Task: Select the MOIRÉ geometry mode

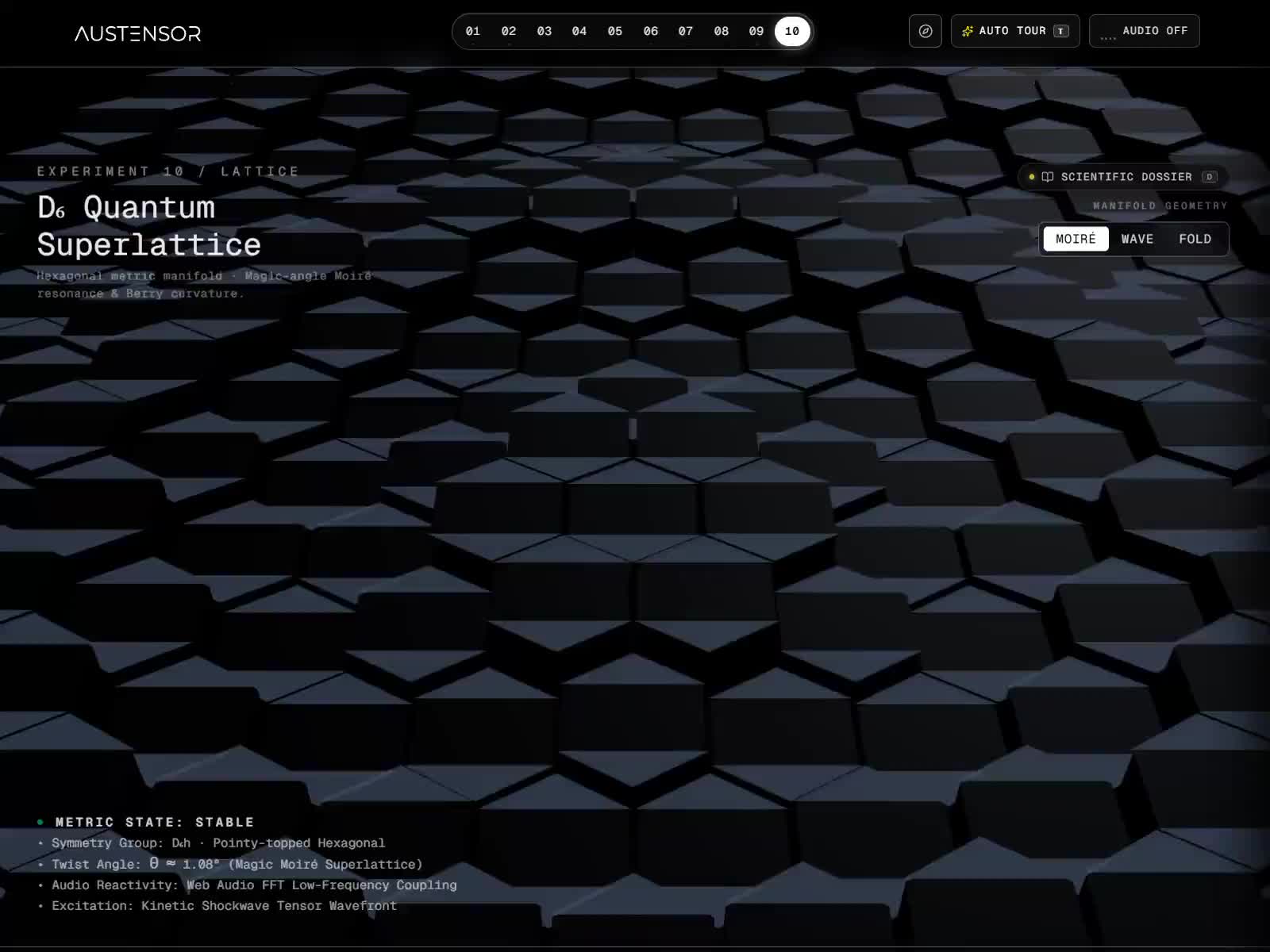Action: point(1076,239)
